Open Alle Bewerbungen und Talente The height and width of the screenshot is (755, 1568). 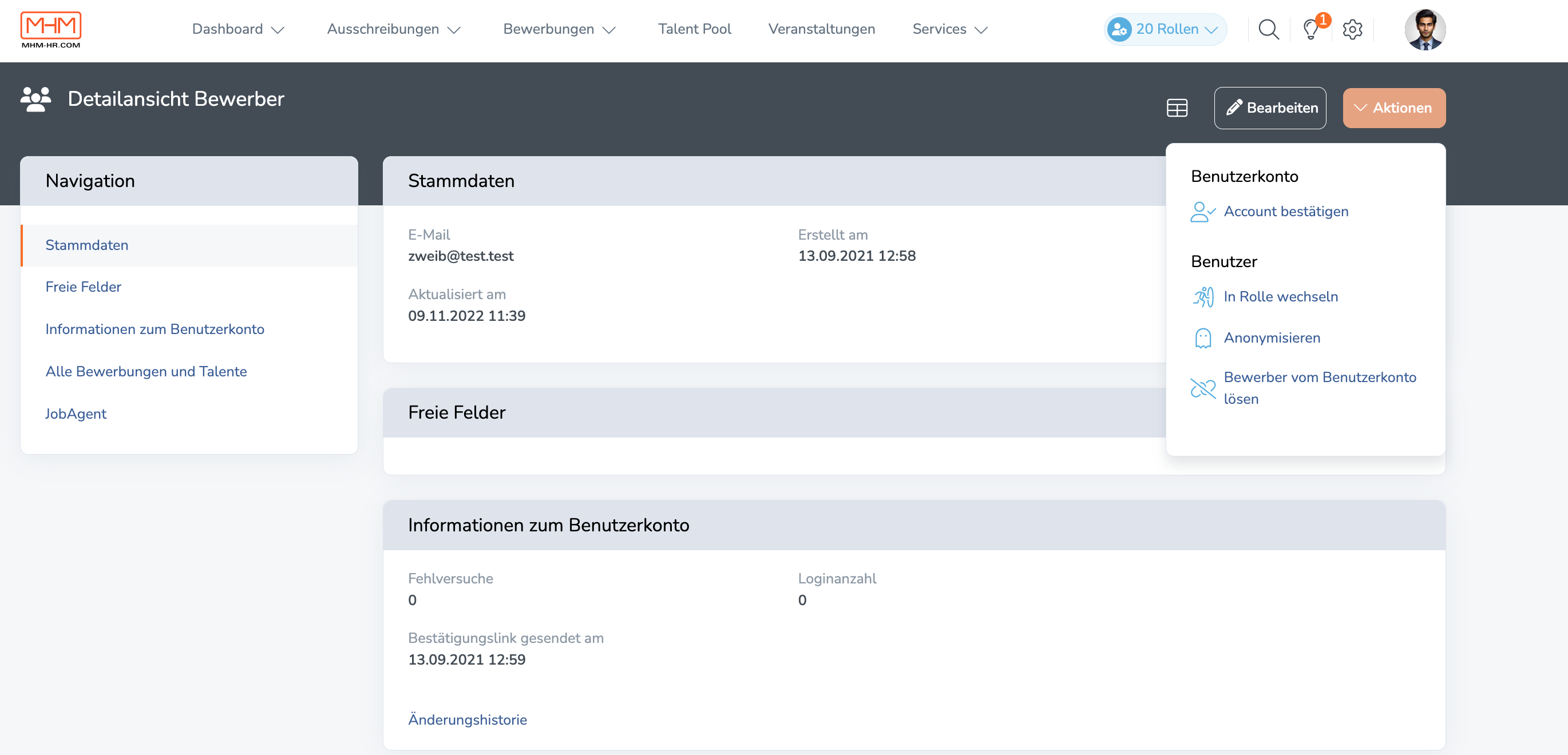click(x=146, y=372)
